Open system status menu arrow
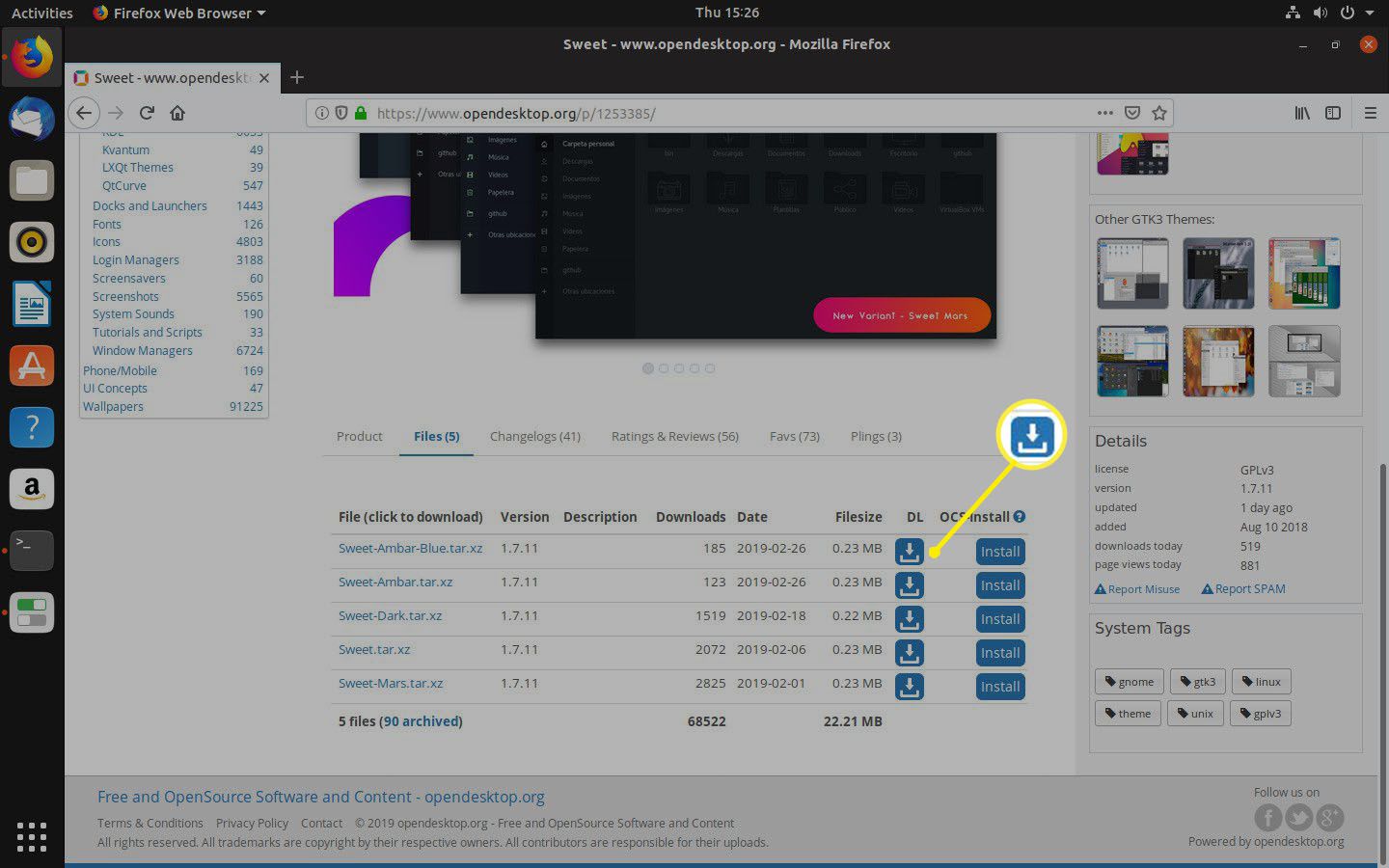The width and height of the screenshot is (1389, 868). (1372, 13)
